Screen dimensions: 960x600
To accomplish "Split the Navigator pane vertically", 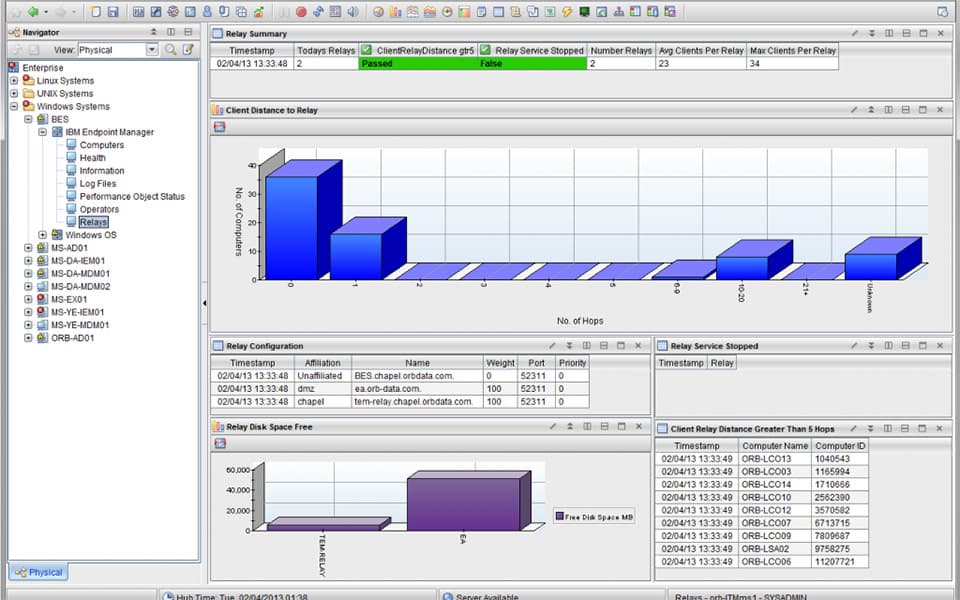I will click(x=171, y=32).
